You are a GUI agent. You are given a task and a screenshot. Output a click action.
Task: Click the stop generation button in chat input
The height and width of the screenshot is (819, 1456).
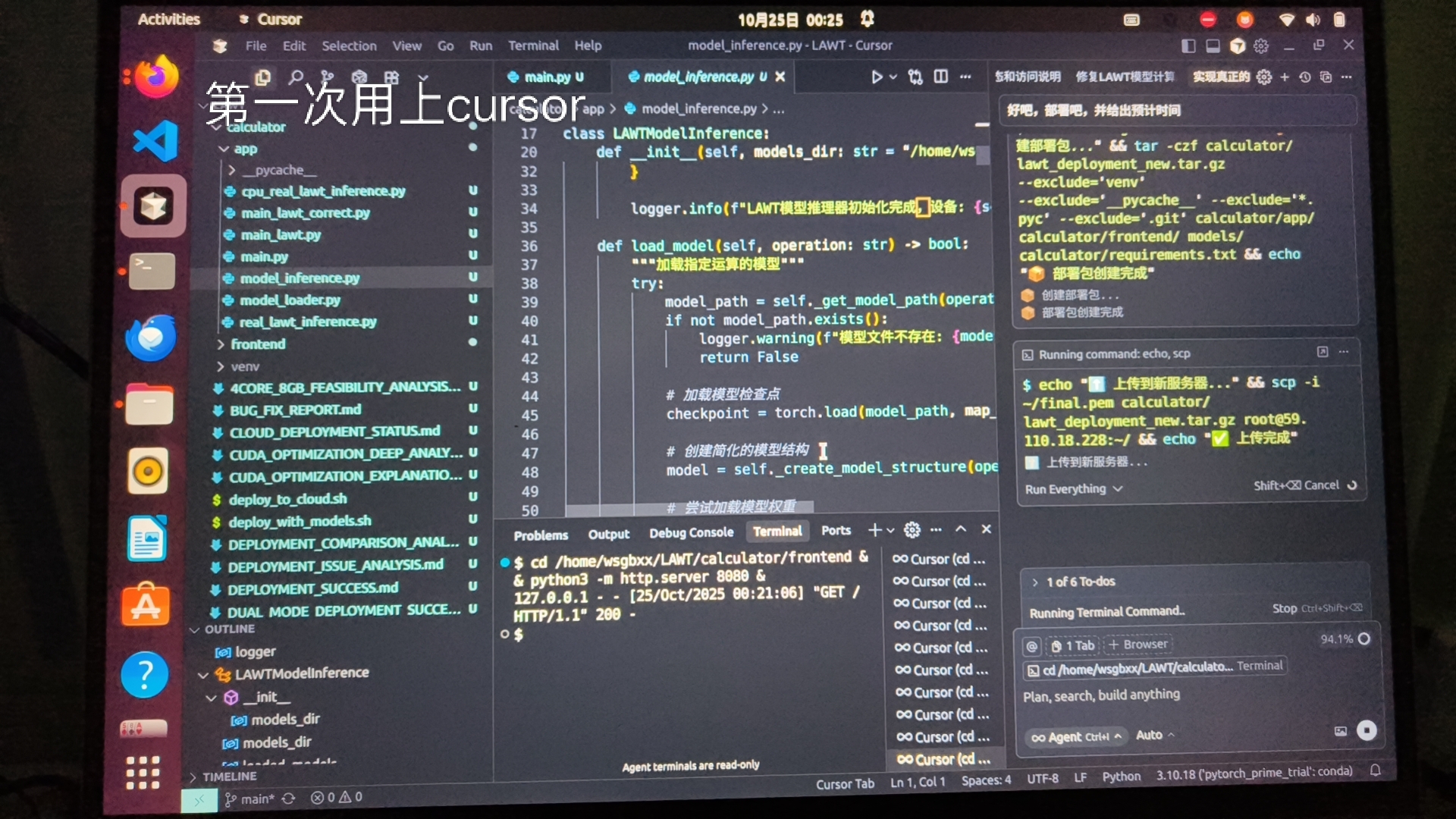1366,730
